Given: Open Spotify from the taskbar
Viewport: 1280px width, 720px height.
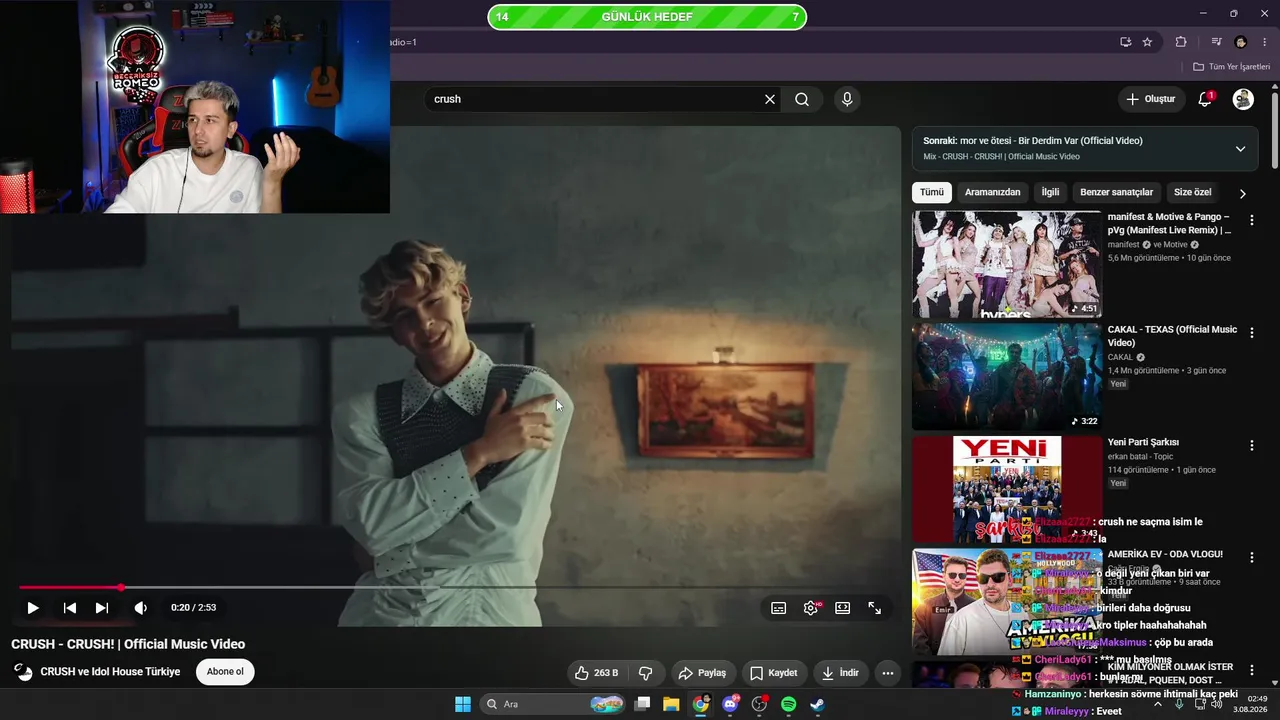Looking at the screenshot, I should click(x=788, y=704).
